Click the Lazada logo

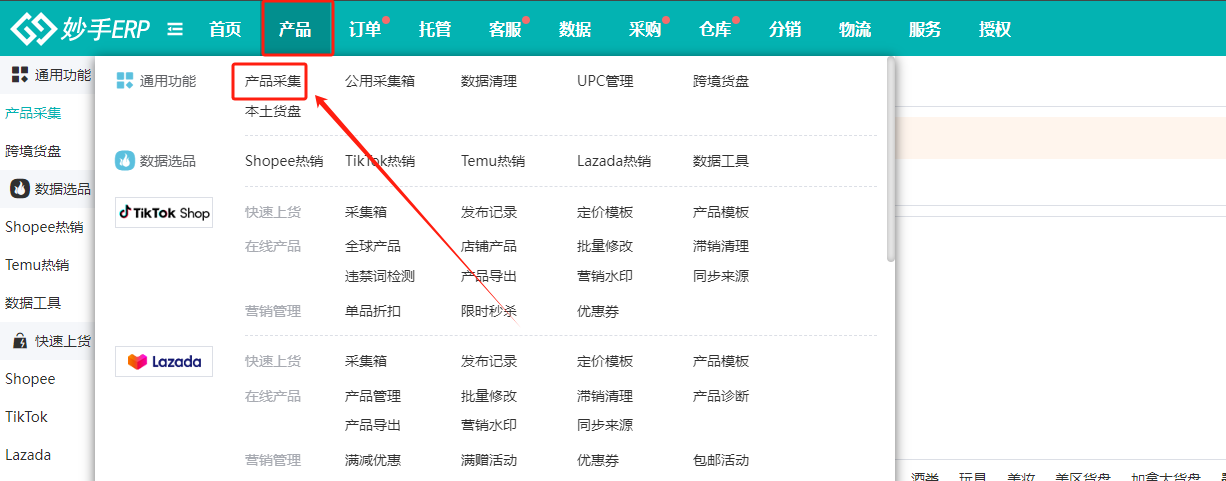164,361
